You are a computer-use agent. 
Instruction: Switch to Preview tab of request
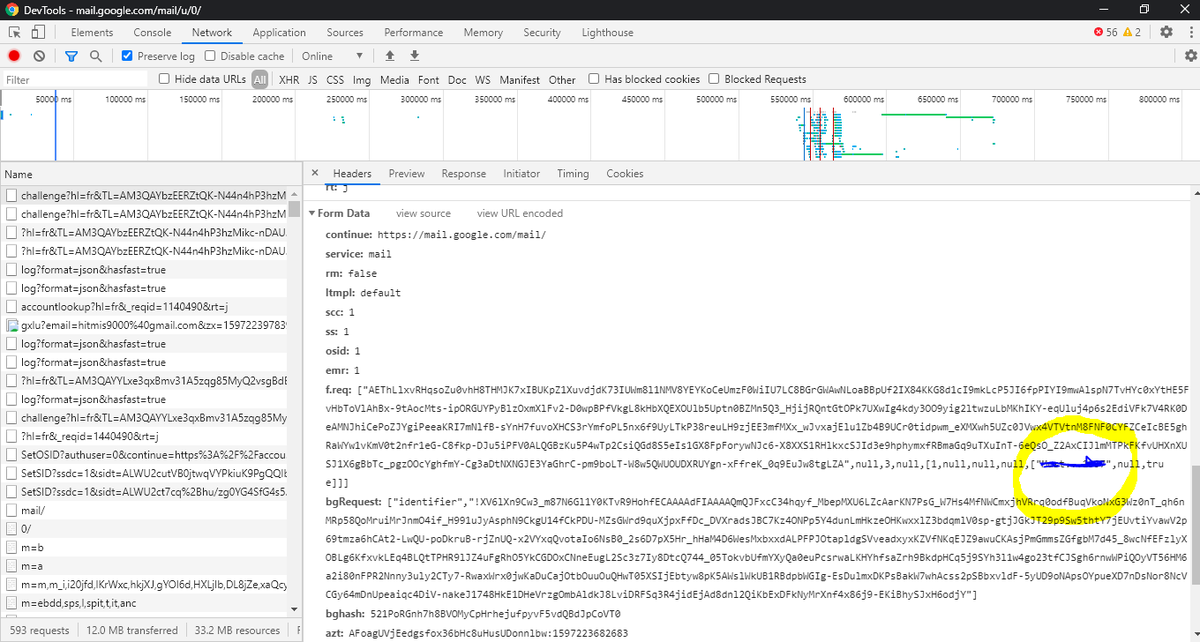point(406,173)
